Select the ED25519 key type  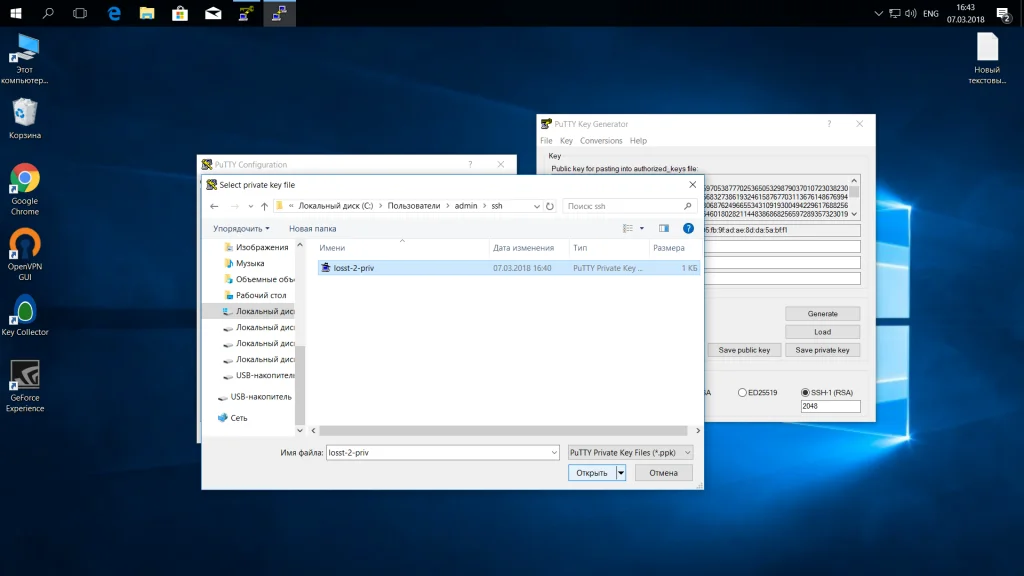pos(742,392)
